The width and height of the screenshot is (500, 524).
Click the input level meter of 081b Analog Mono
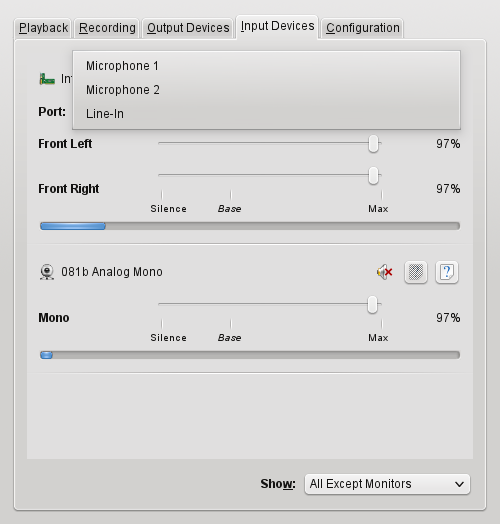click(250, 355)
